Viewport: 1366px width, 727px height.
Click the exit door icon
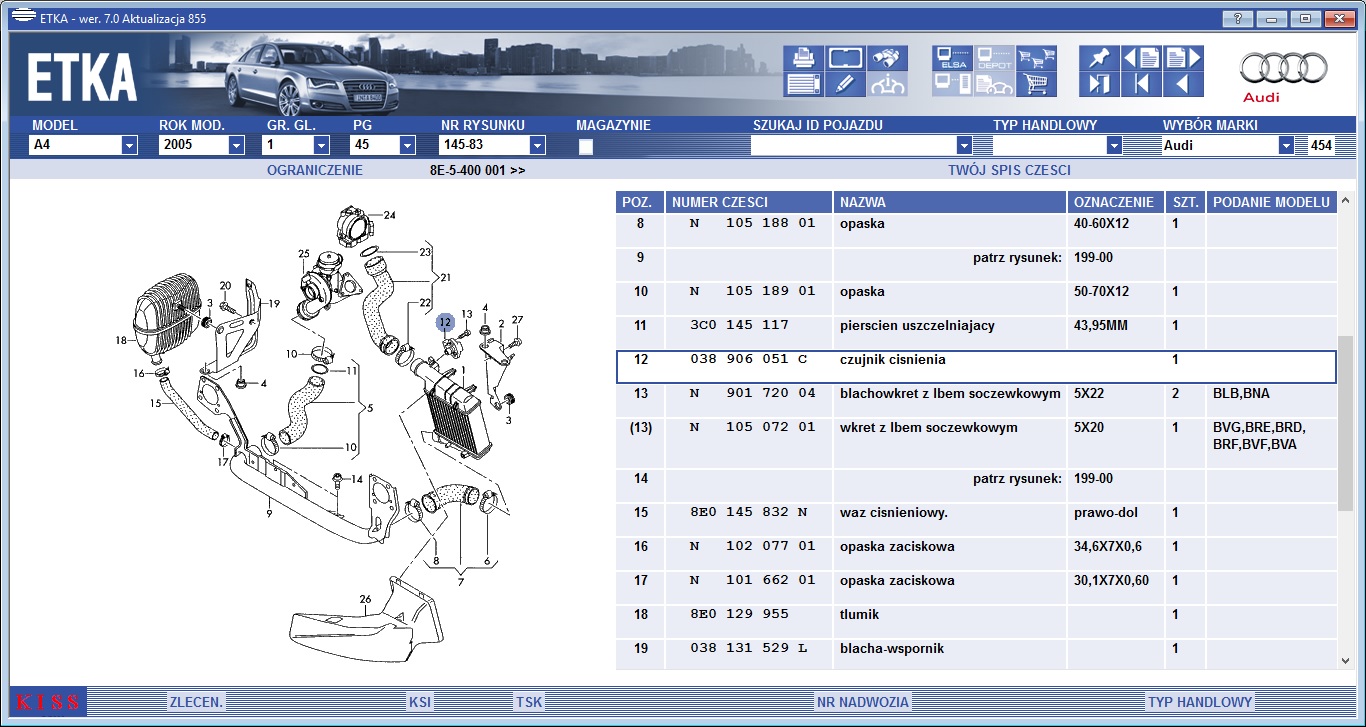coord(1099,84)
